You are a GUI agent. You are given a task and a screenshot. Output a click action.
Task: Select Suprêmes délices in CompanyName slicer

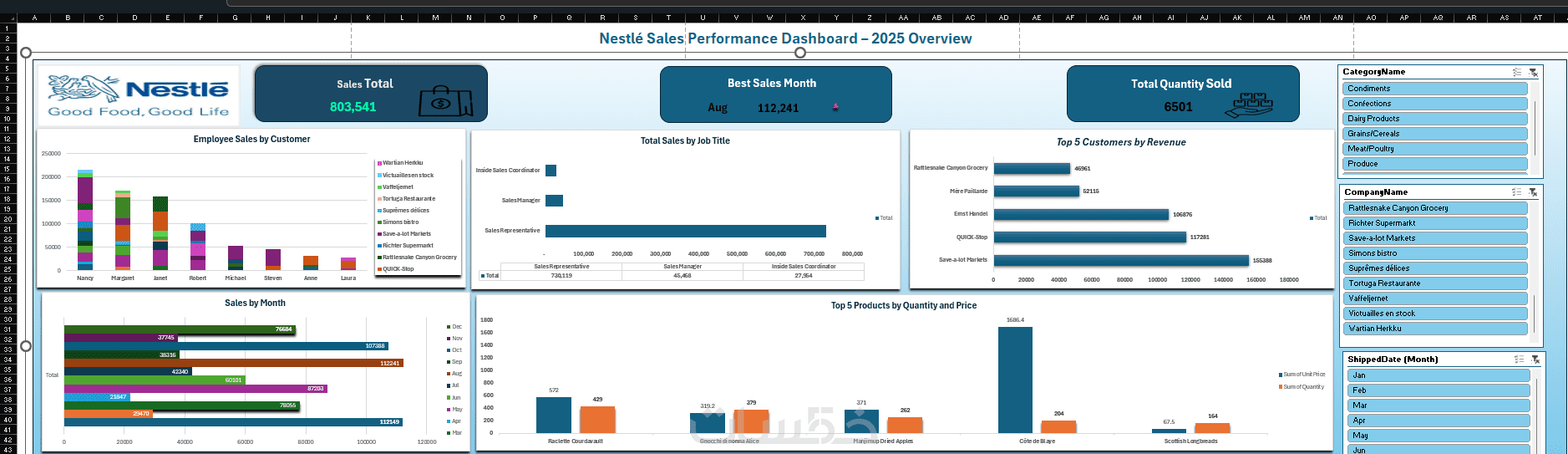tap(1435, 268)
